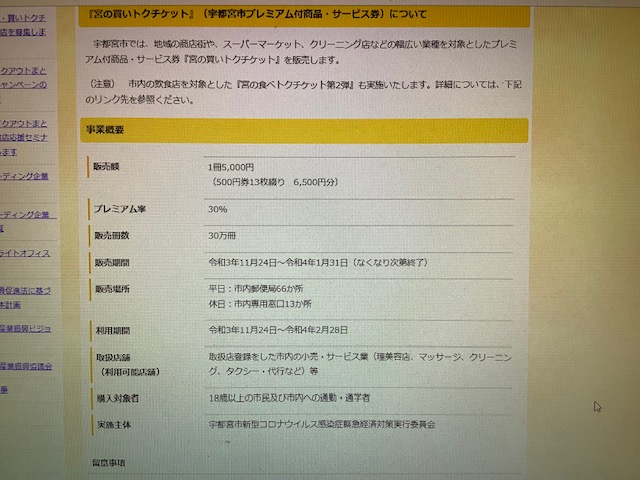Open the sidebar link ending in 店を募集します

coord(24,31)
